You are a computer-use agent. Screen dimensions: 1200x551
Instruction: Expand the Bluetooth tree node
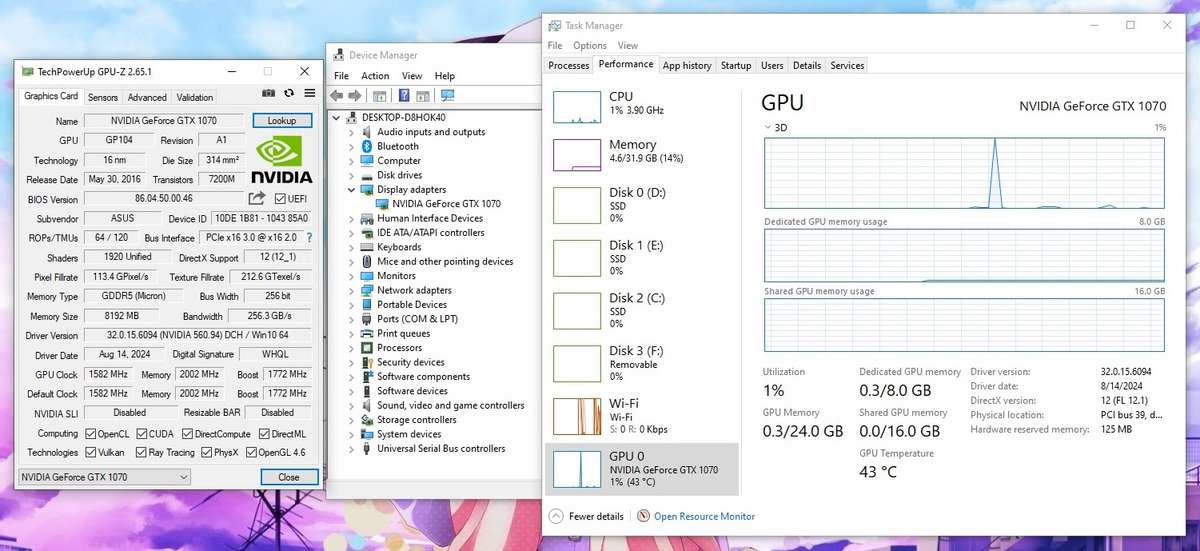pos(351,146)
